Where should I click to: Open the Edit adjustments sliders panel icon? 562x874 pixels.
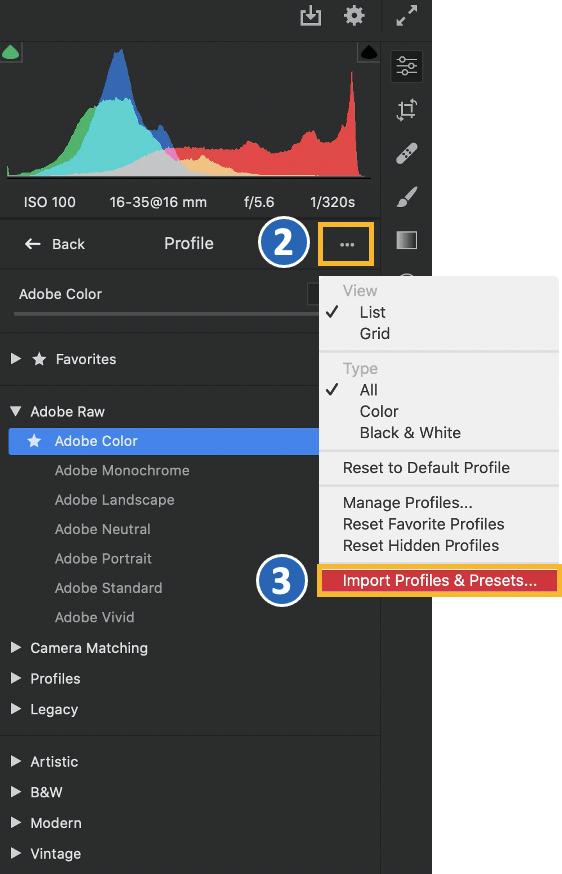pyautogui.click(x=406, y=66)
